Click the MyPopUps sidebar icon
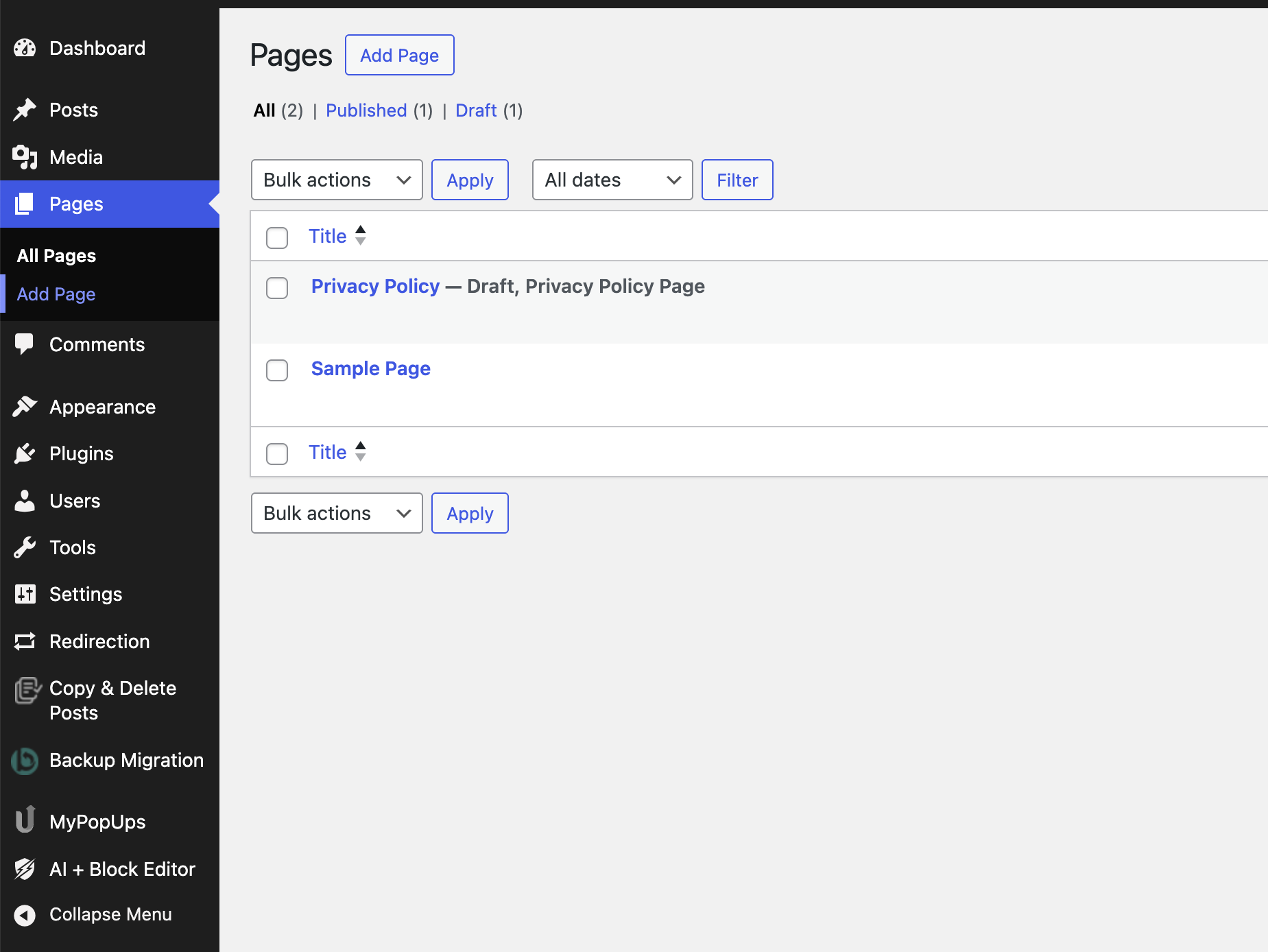The image size is (1268, 952). pyautogui.click(x=25, y=820)
